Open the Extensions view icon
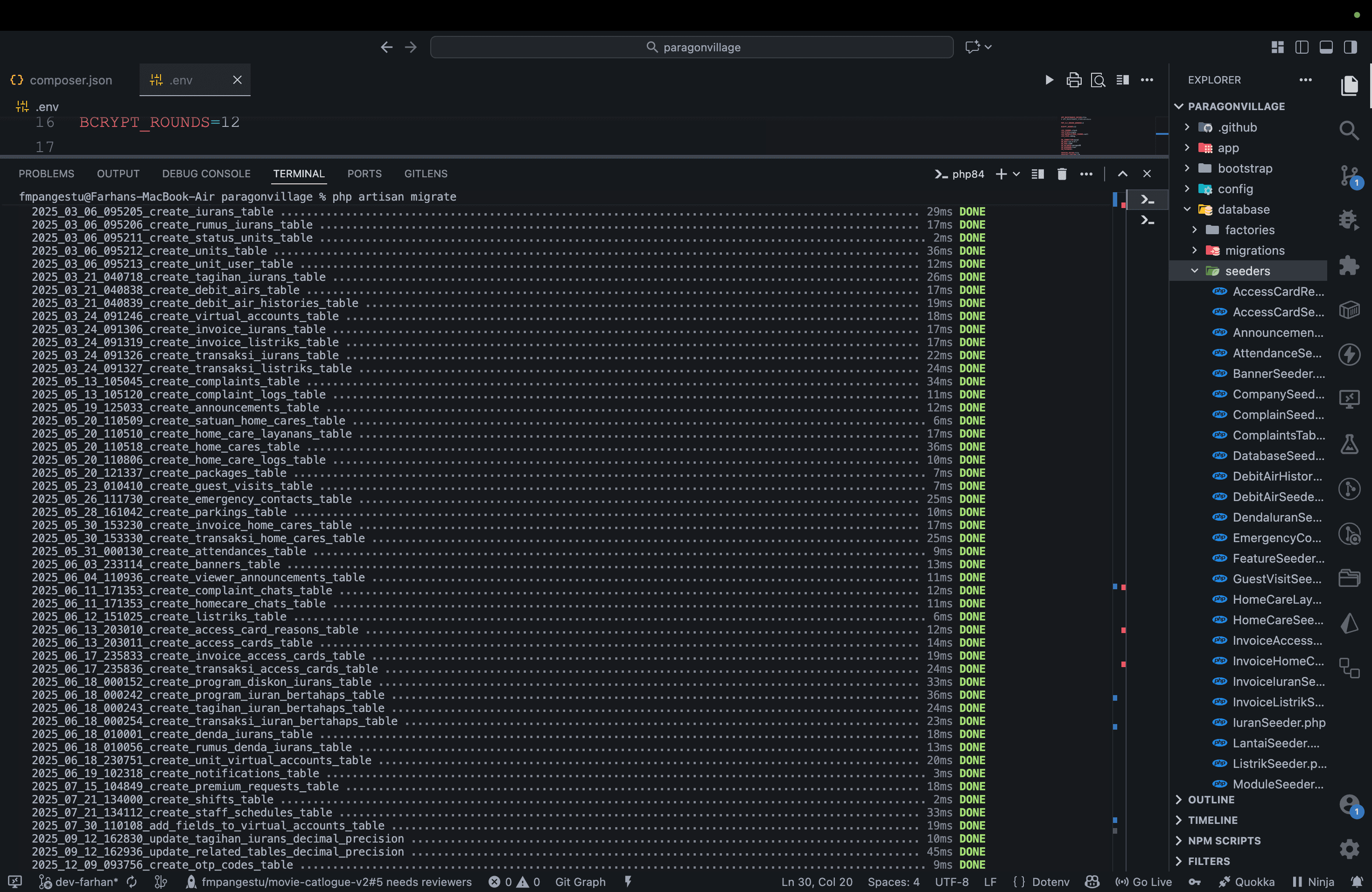This screenshot has height=892, width=1372. (1349, 265)
